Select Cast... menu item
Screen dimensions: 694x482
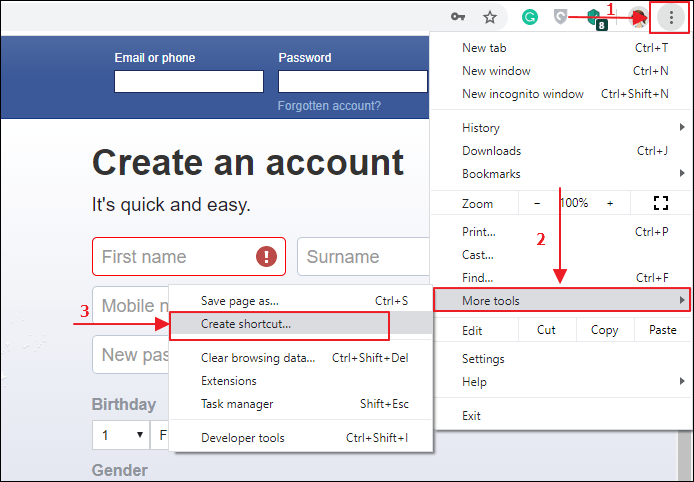click(561, 255)
